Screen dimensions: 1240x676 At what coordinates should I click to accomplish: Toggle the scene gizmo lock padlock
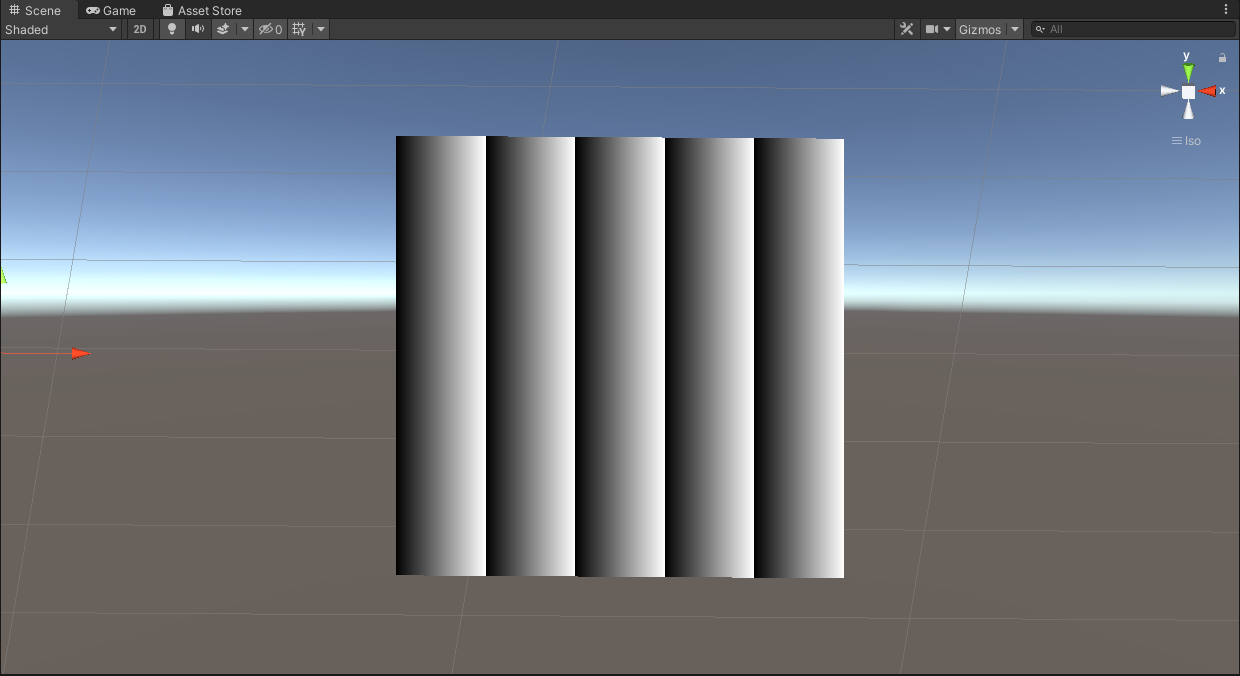(1222, 57)
